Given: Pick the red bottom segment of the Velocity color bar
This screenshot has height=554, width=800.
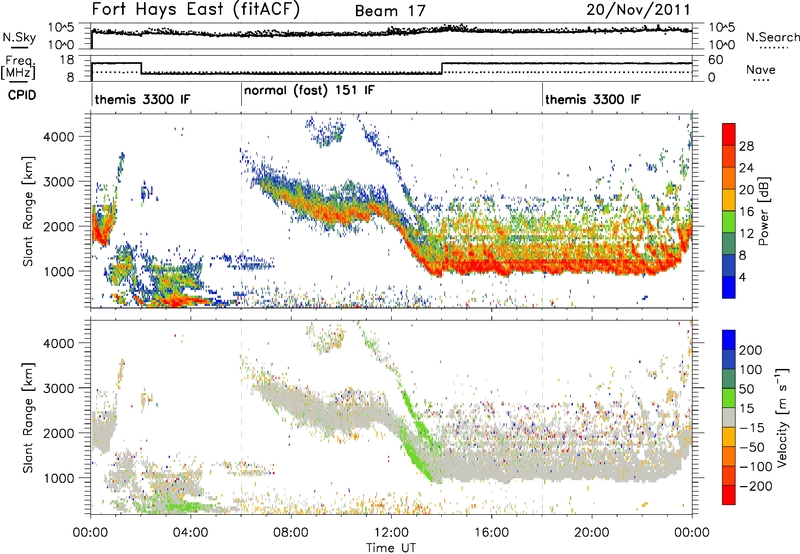Looking at the screenshot, I should 729,494.
